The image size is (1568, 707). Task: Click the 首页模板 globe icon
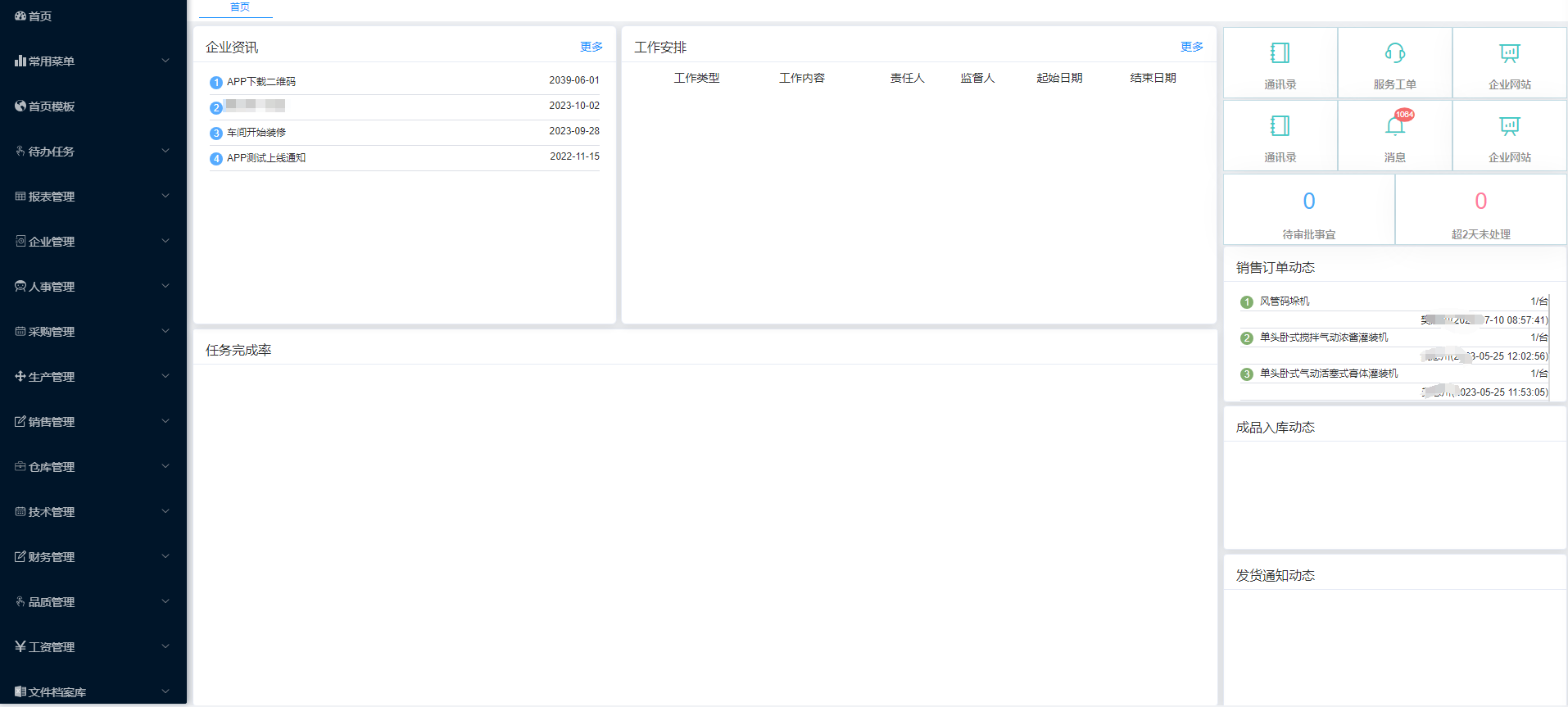[20, 106]
